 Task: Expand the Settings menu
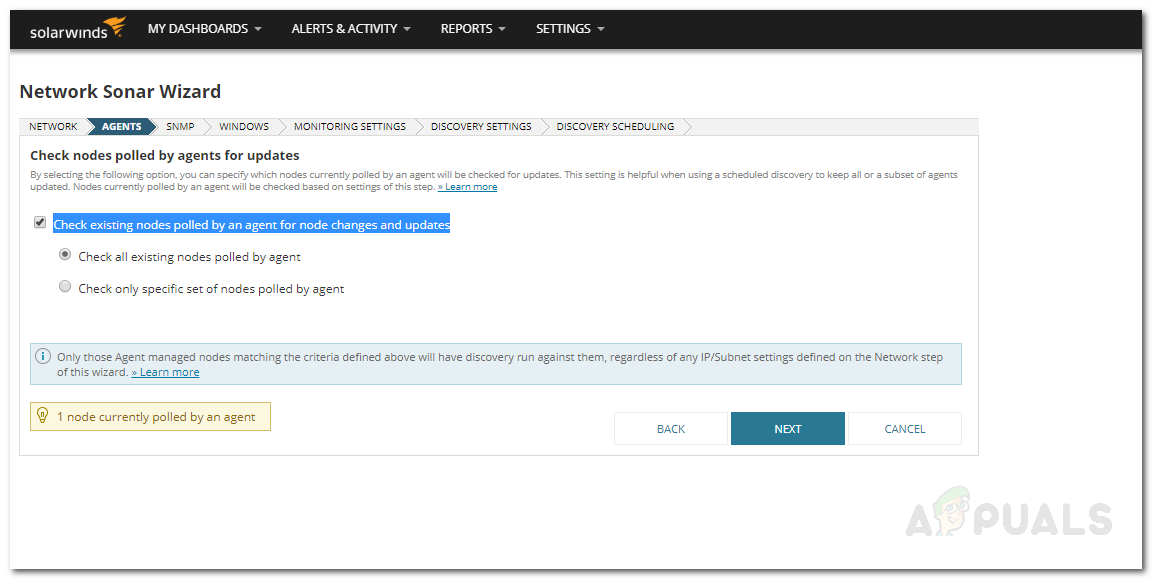click(570, 29)
